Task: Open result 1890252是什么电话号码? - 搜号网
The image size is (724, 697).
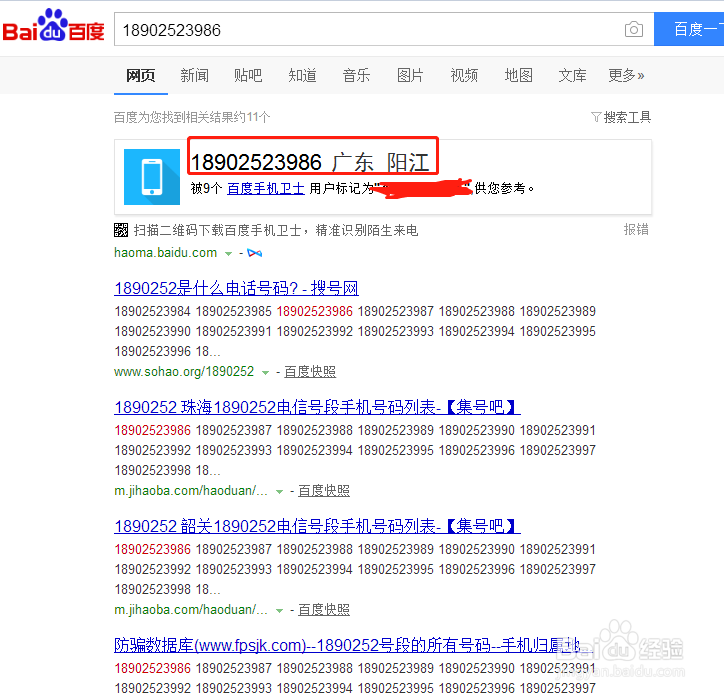Action: click(x=236, y=288)
